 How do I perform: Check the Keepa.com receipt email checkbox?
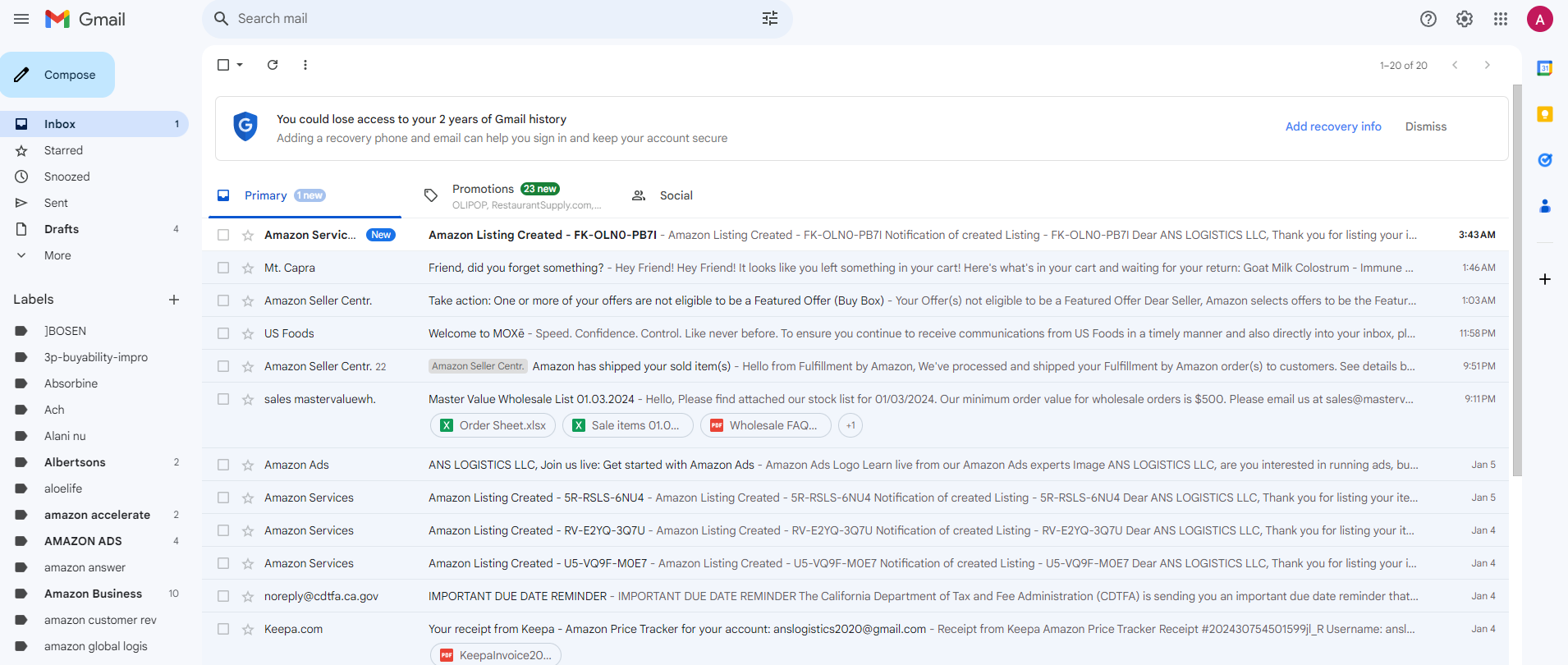tap(223, 629)
